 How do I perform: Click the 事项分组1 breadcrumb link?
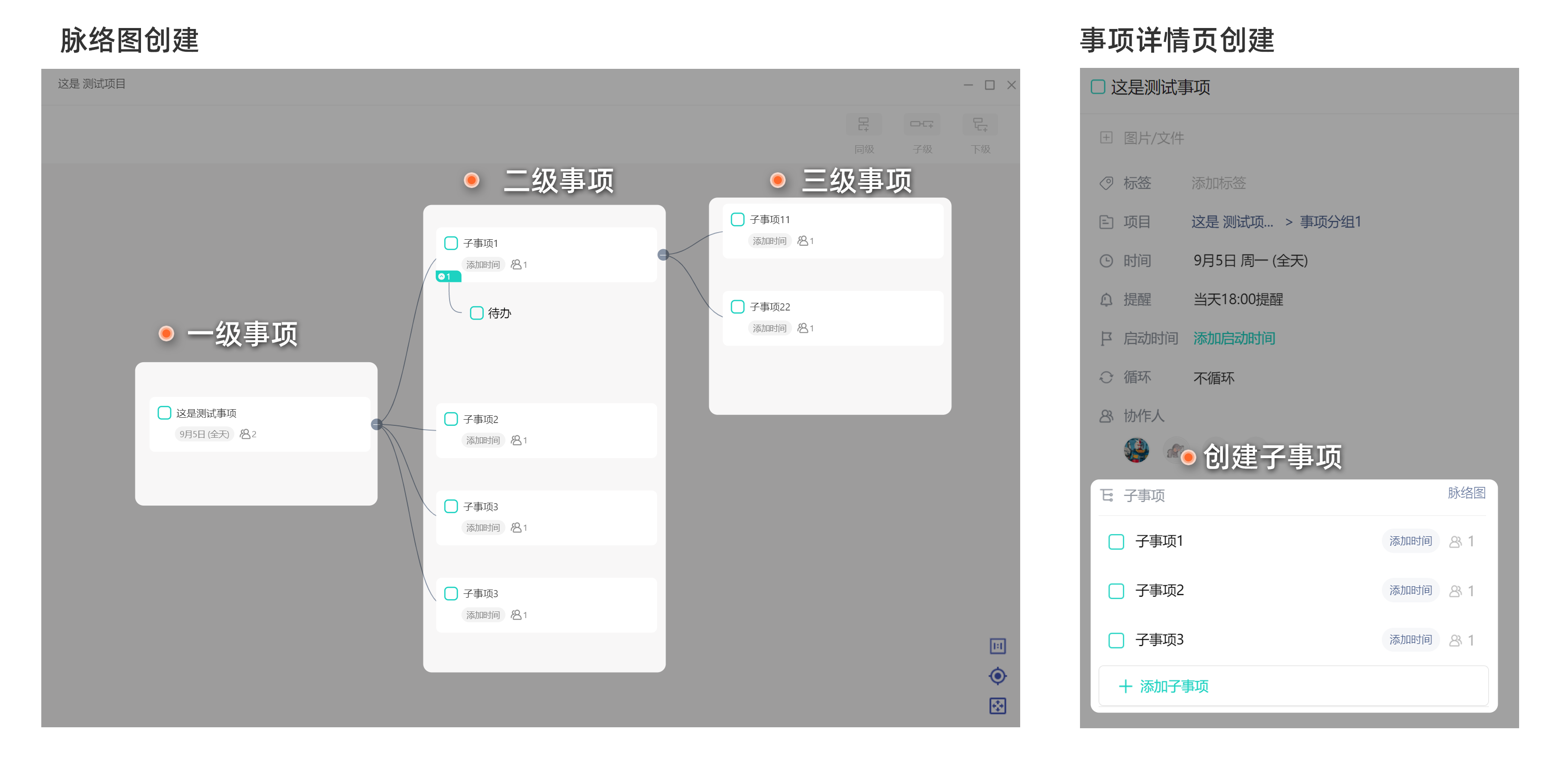(1330, 222)
